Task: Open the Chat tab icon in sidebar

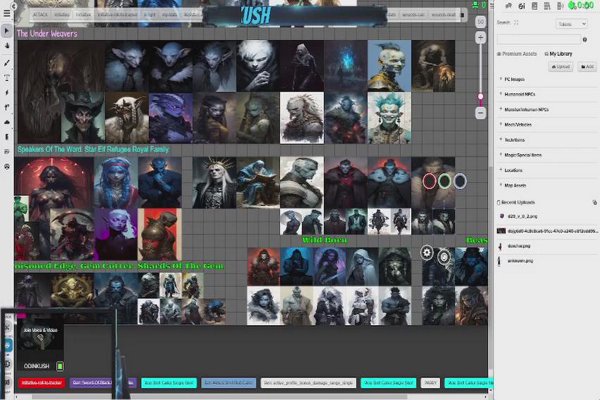Action: click(509, 6)
